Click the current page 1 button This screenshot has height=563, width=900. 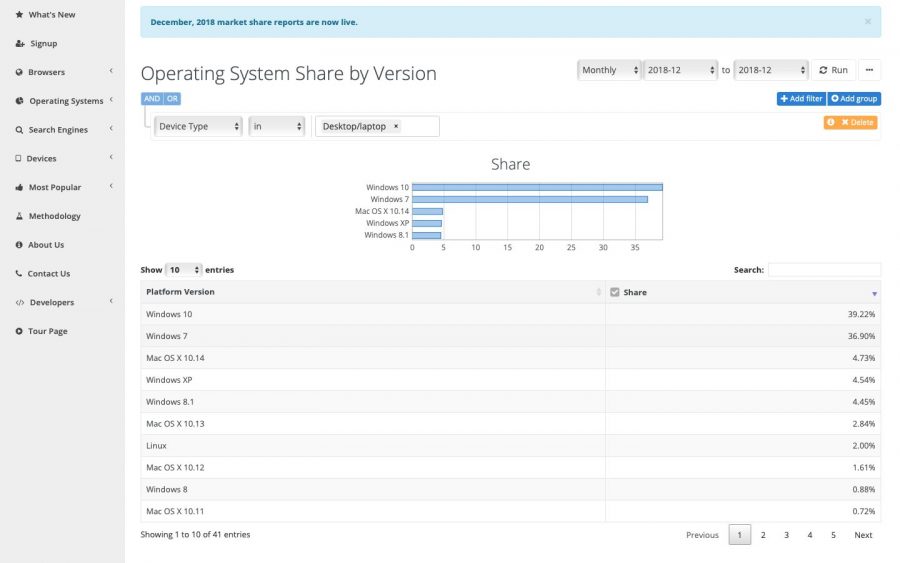739,535
